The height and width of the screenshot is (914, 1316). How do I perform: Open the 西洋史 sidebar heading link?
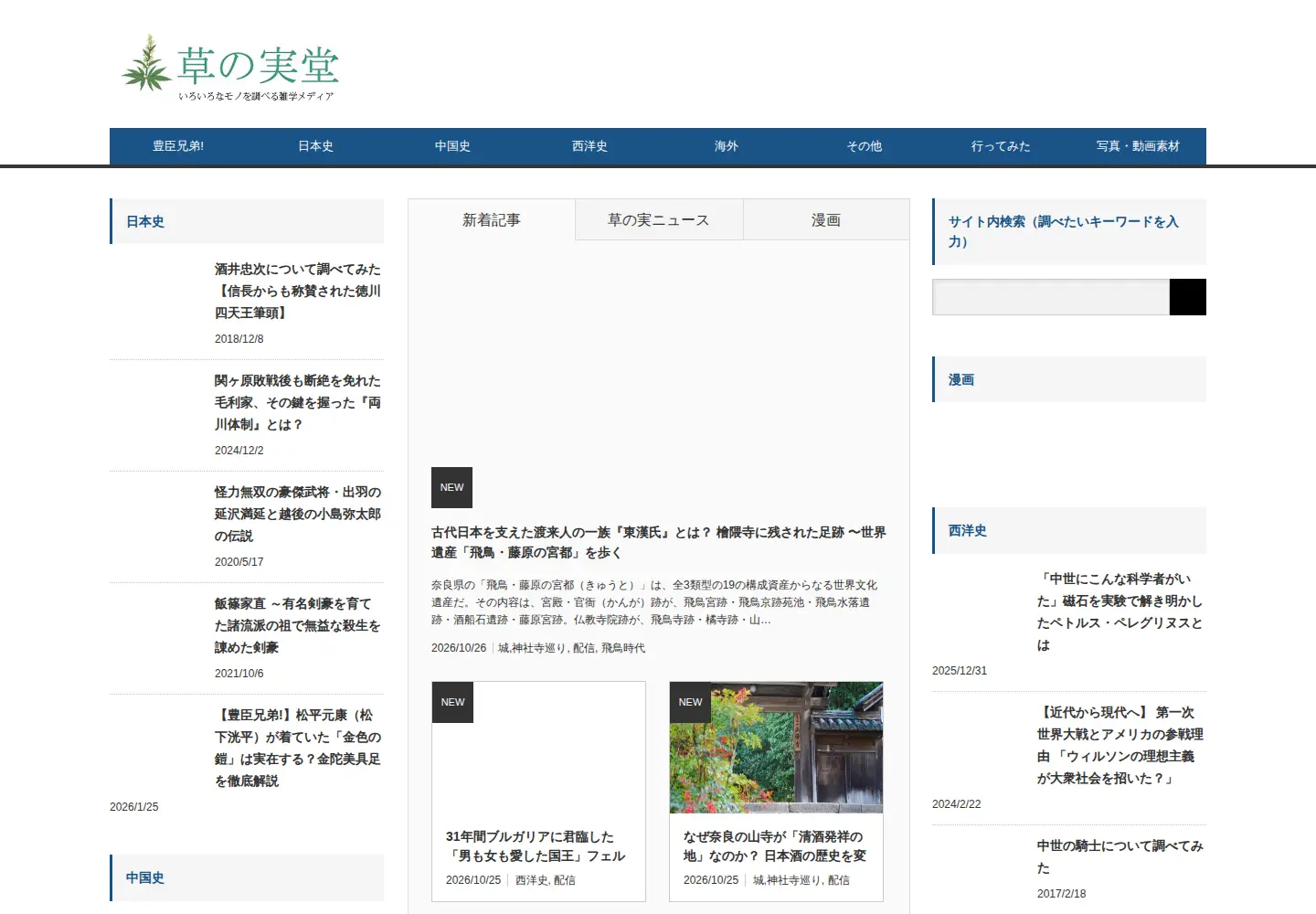click(968, 530)
